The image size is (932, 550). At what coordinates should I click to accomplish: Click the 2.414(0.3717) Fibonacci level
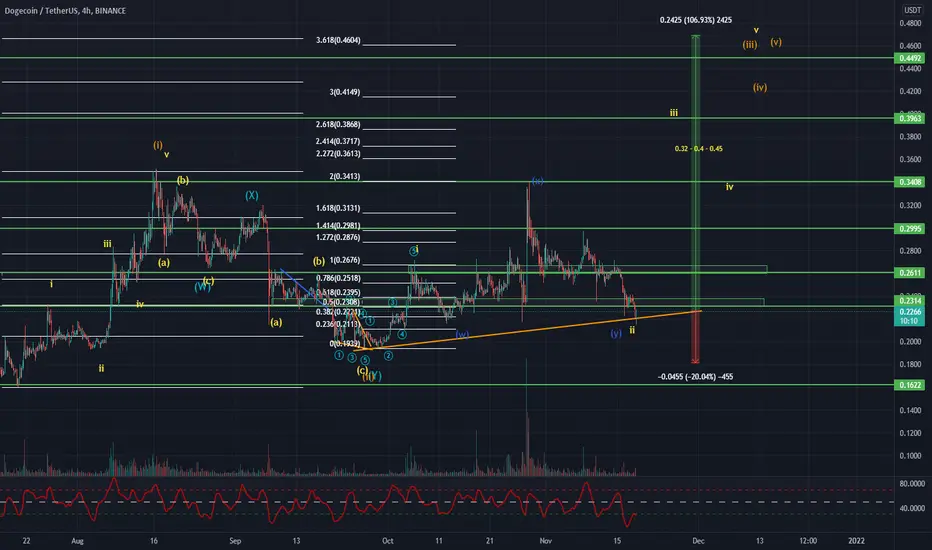pos(338,142)
